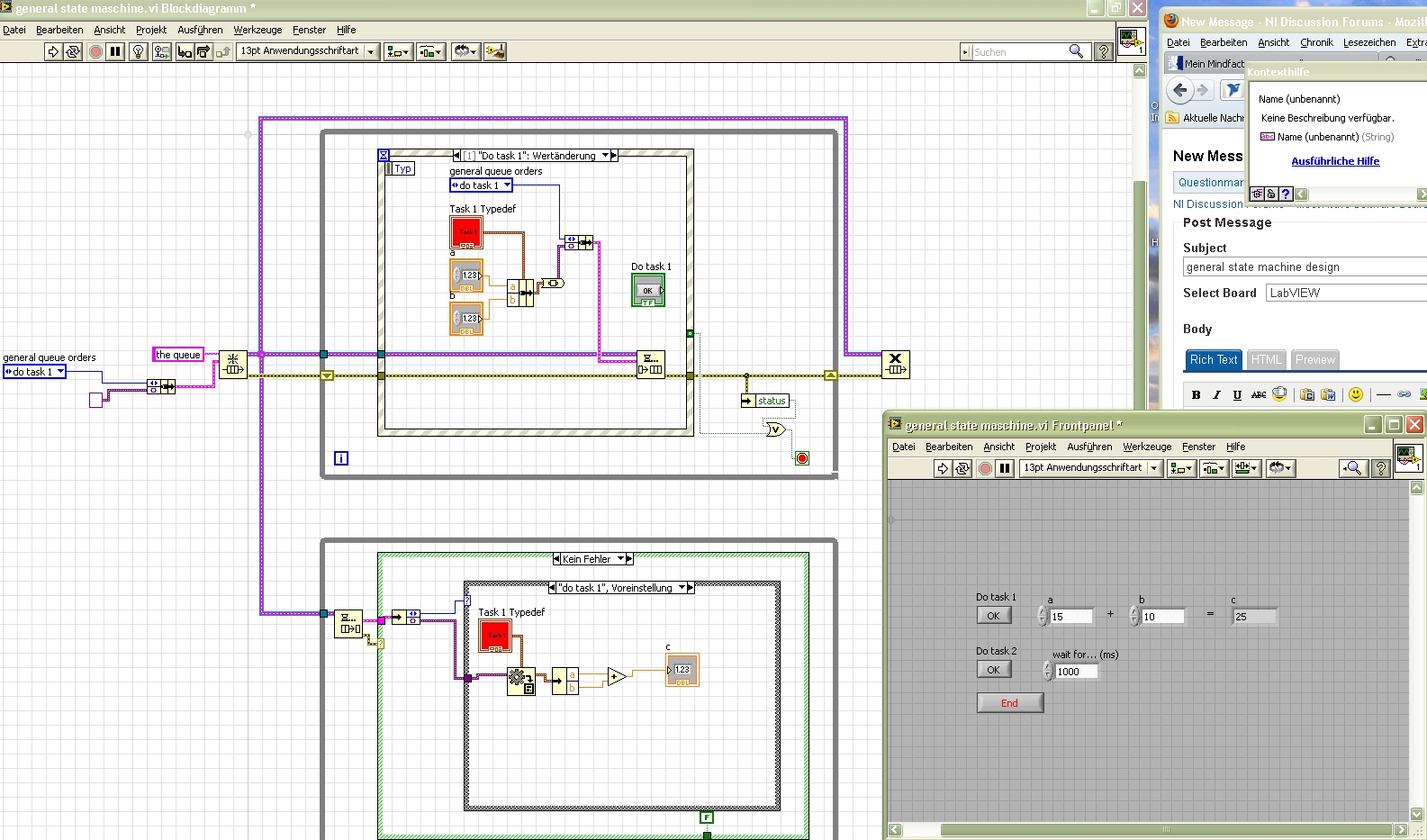The width and height of the screenshot is (1427, 840).
Task: Click the Clean Up Diagram broom icon
Action: [495, 52]
